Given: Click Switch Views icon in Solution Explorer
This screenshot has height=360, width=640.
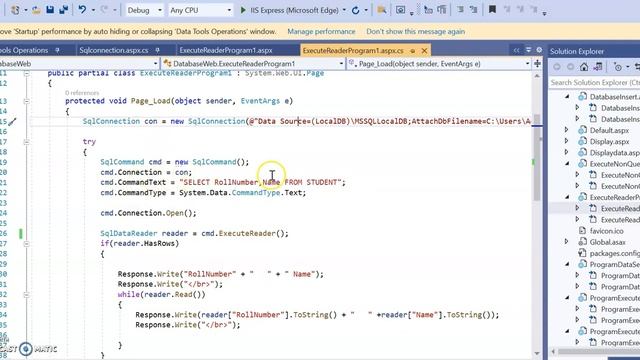Looking at the screenshot, I should pyautogui.click(x=598, y=67).
